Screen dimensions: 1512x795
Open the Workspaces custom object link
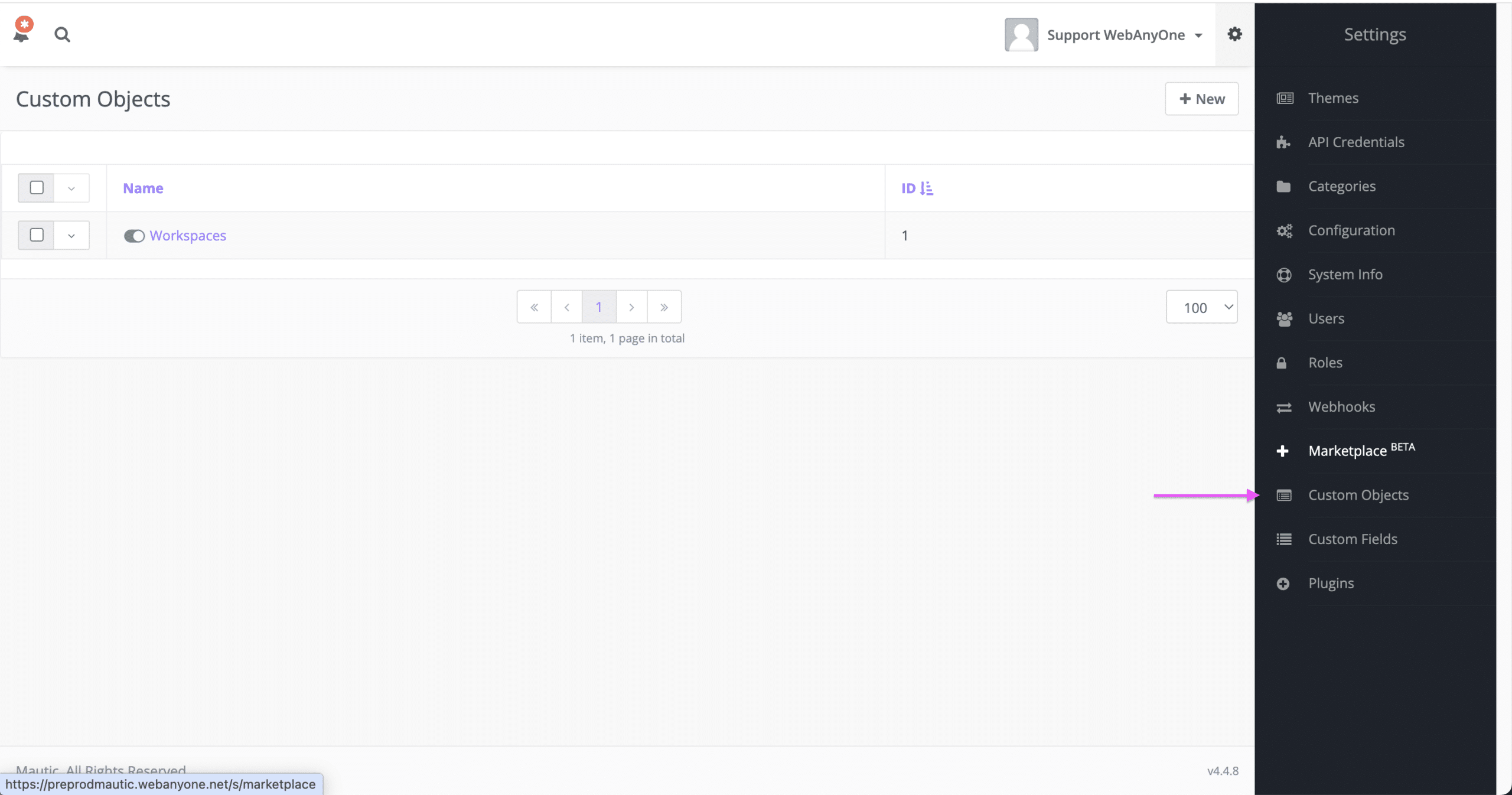tap(188, 235)
